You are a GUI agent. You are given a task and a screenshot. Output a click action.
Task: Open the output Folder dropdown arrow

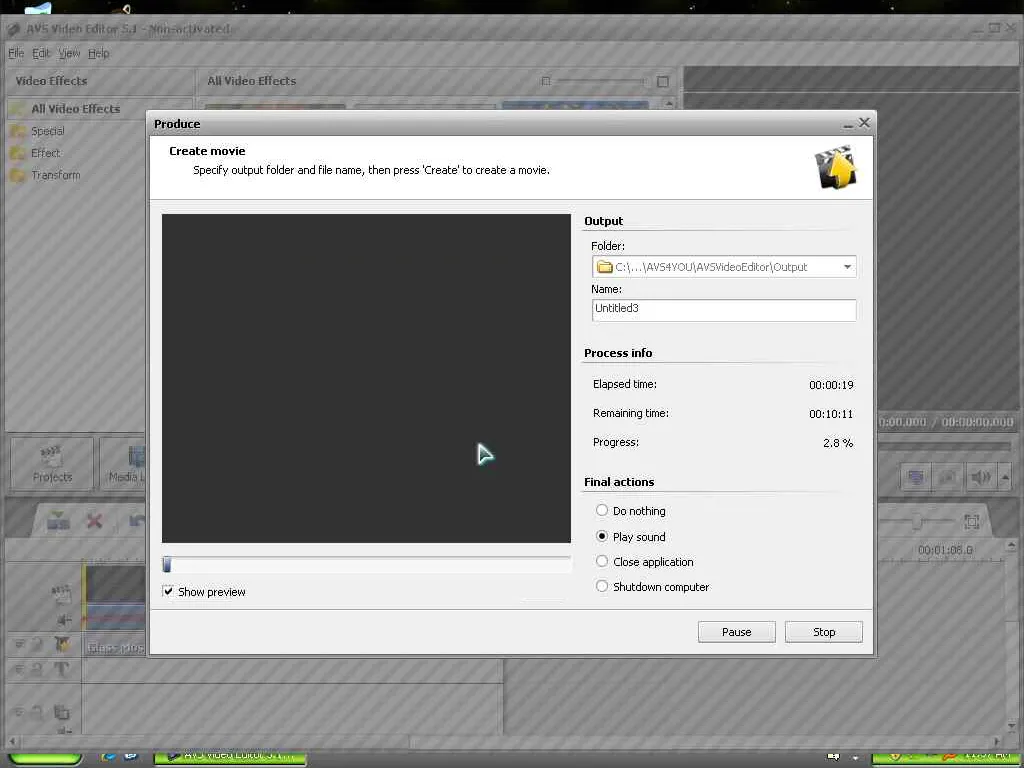coord(847,266)
